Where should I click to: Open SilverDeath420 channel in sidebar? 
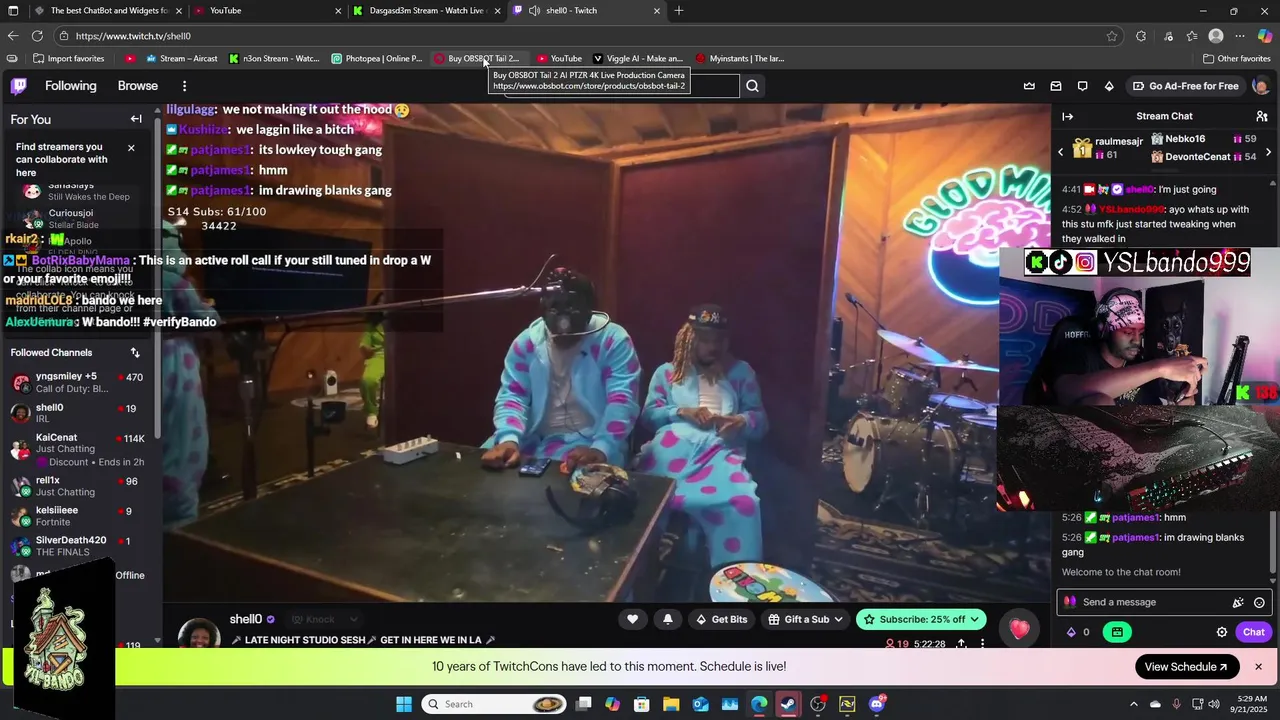pos(77,546)
